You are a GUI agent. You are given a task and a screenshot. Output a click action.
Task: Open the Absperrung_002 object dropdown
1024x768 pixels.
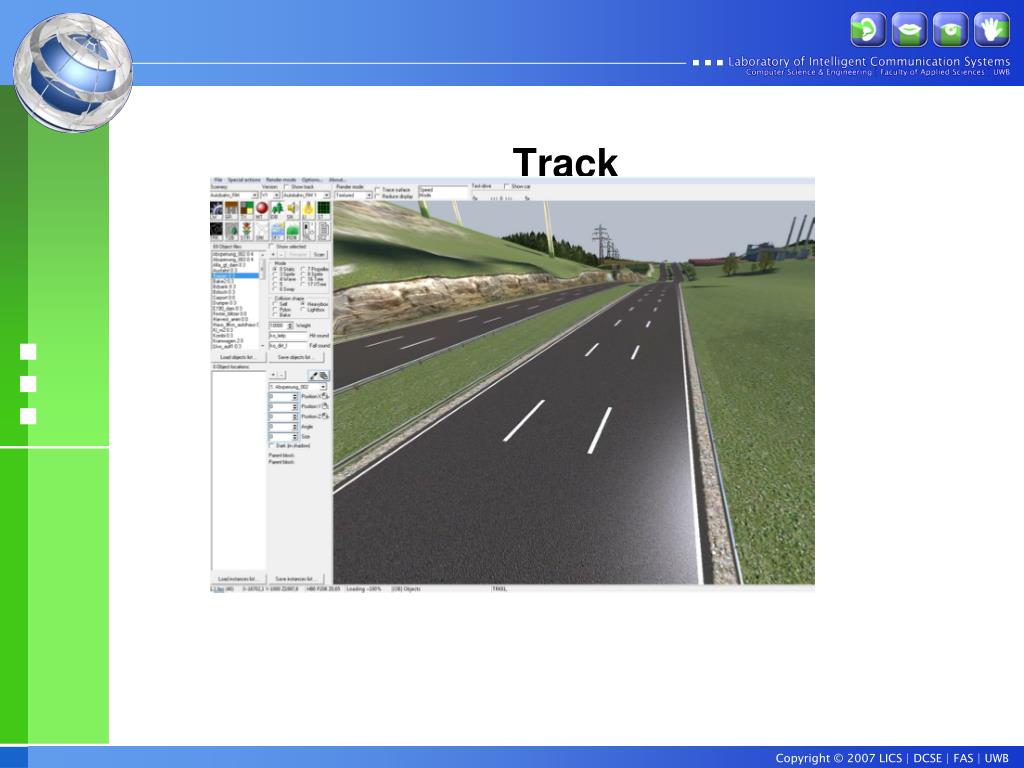click(x=298, y=387)
